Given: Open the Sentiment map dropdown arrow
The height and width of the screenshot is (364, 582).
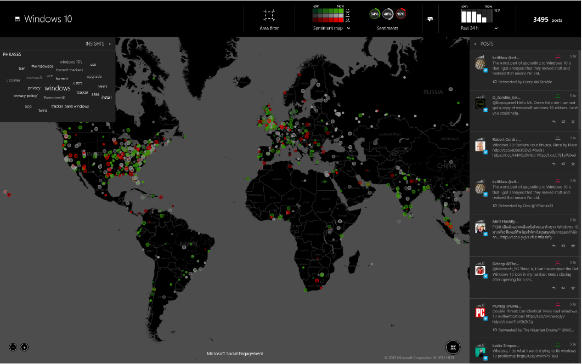Looking at the screenshot, I should point(349,28).
